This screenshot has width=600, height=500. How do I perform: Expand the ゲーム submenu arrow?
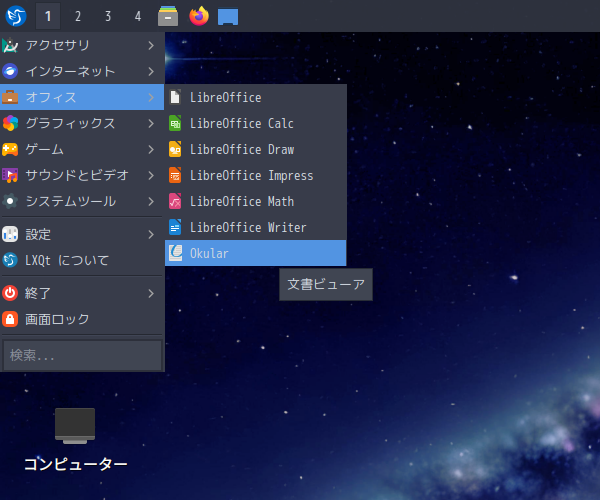(151, 149)
